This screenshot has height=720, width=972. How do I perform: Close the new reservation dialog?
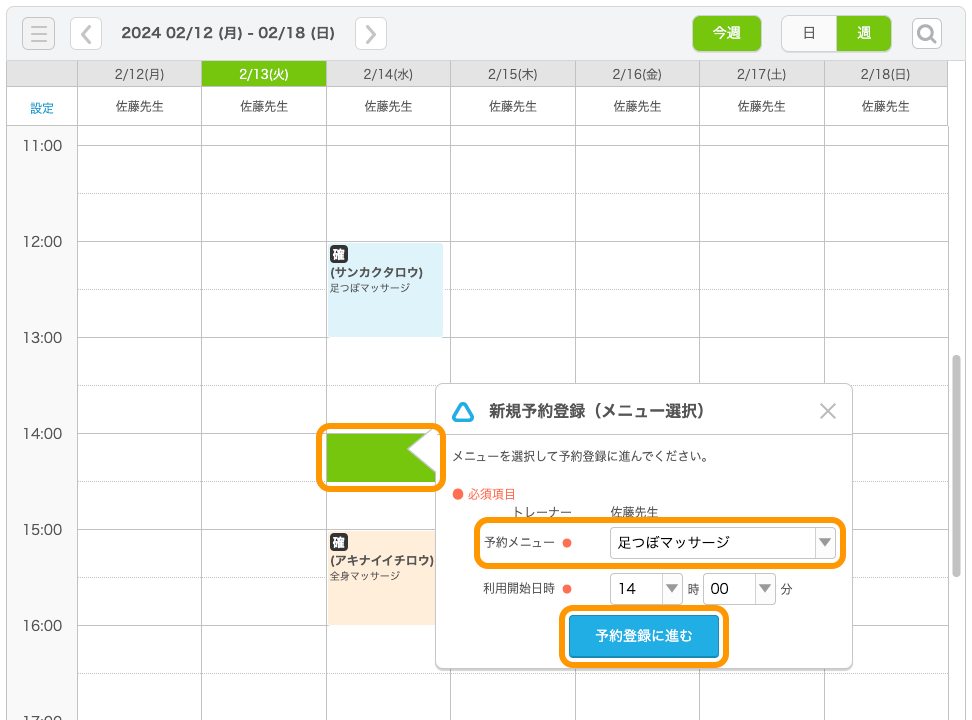827,411
